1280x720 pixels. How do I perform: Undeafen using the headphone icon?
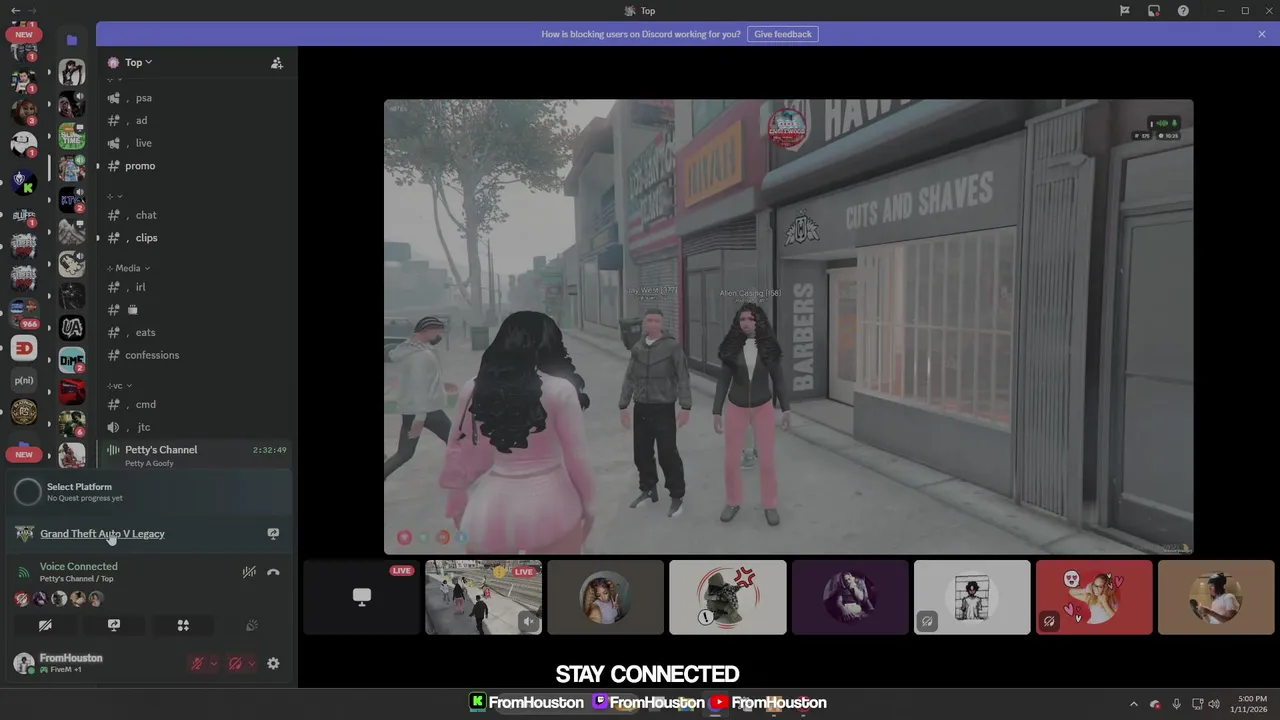235,663
